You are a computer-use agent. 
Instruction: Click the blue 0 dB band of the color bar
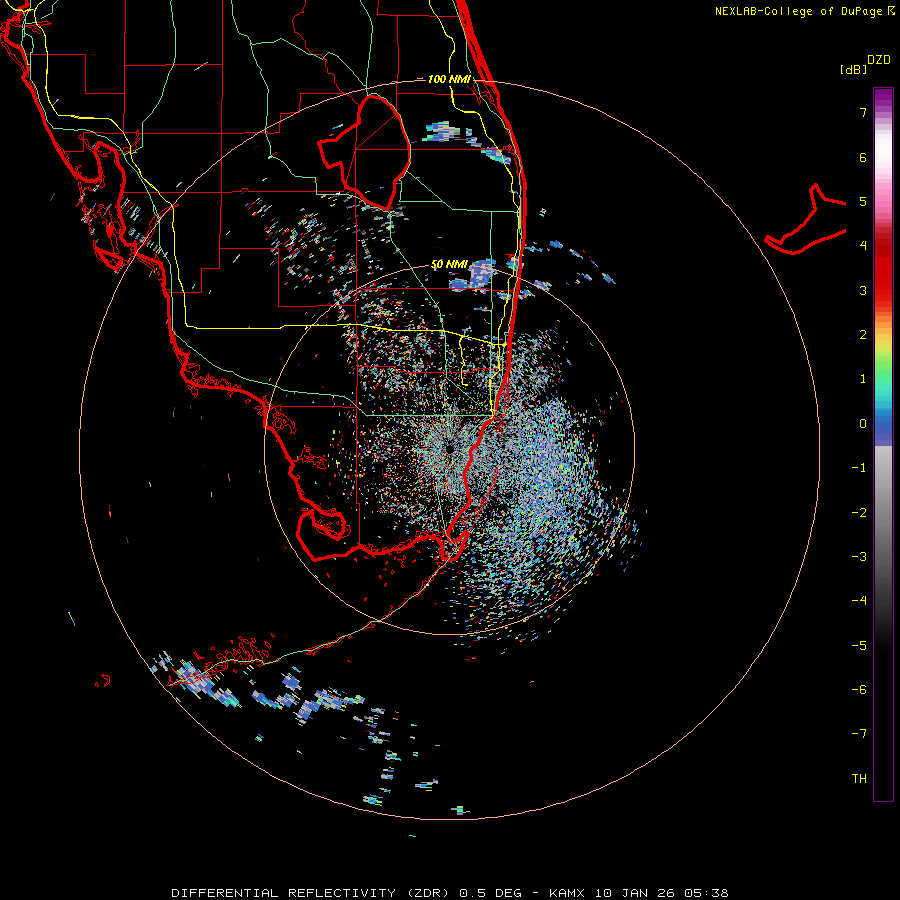883,425
